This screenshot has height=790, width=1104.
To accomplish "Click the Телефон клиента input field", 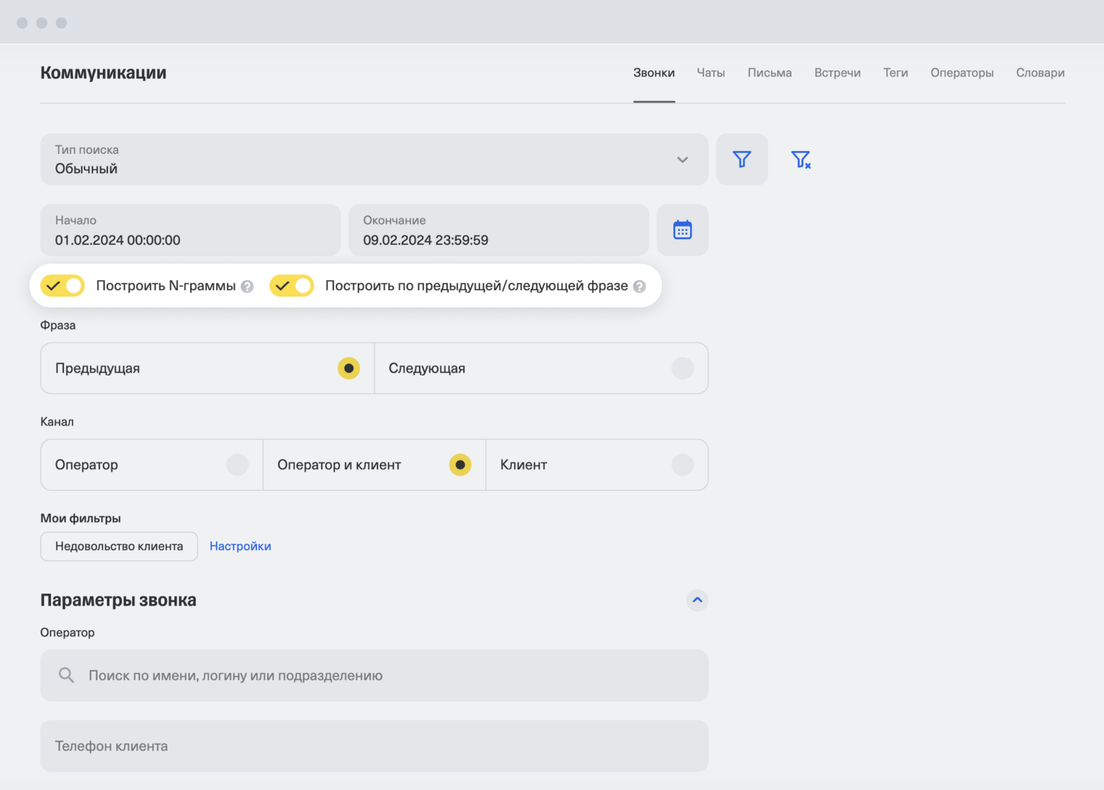I will coord(374,746).
